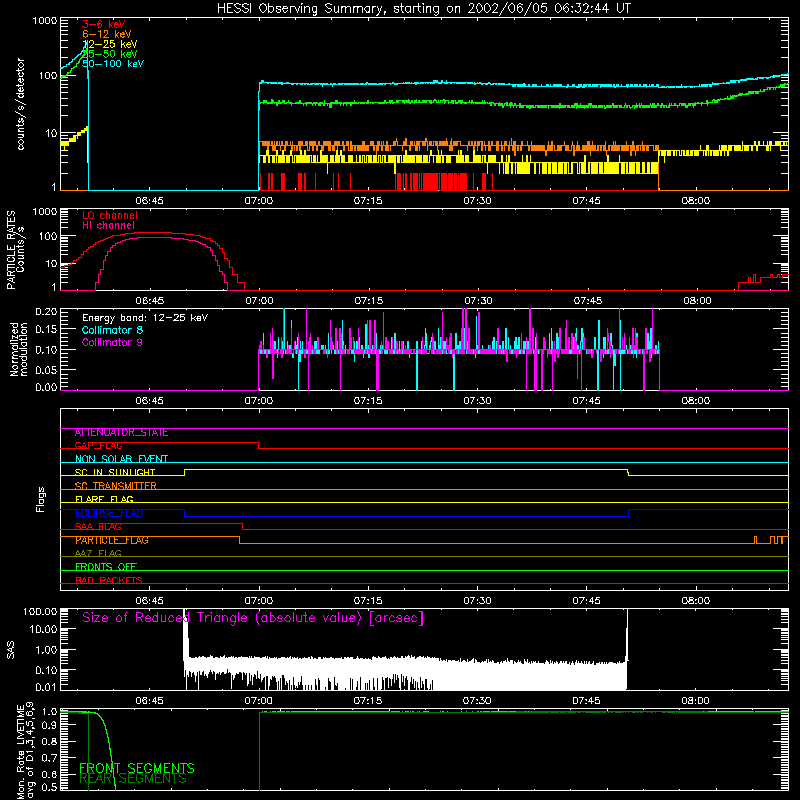Click the BAD_PACKETS flag label
This screenshot has height=800, width=800.
[x=109, y=580]
